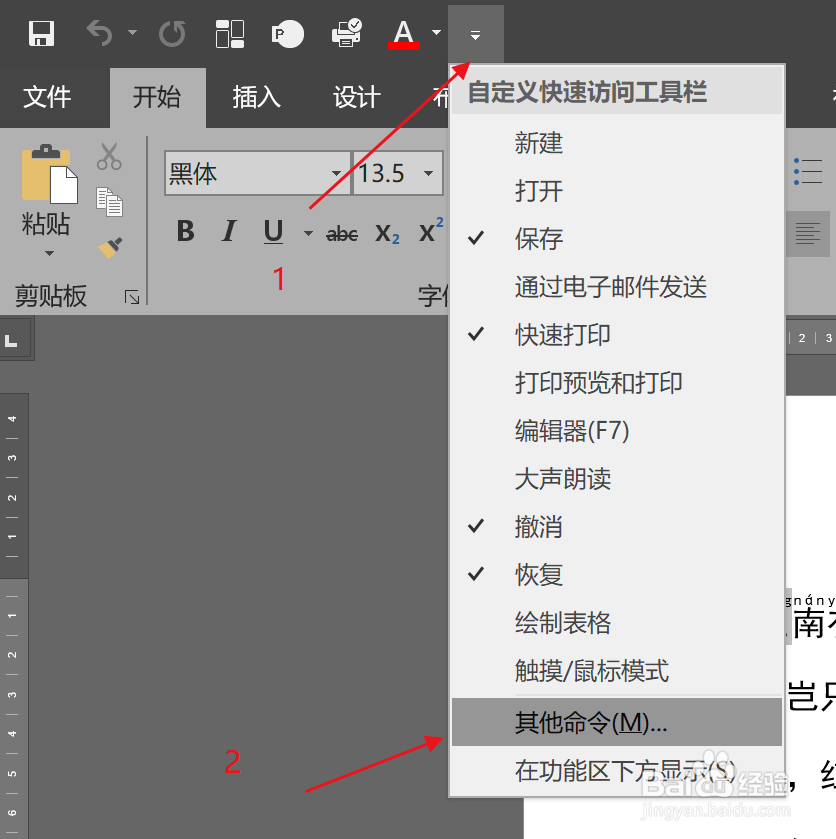This screenshot has height=839, width=836.
Task: Click the Redo icon
Action: [x=171, y=33]
